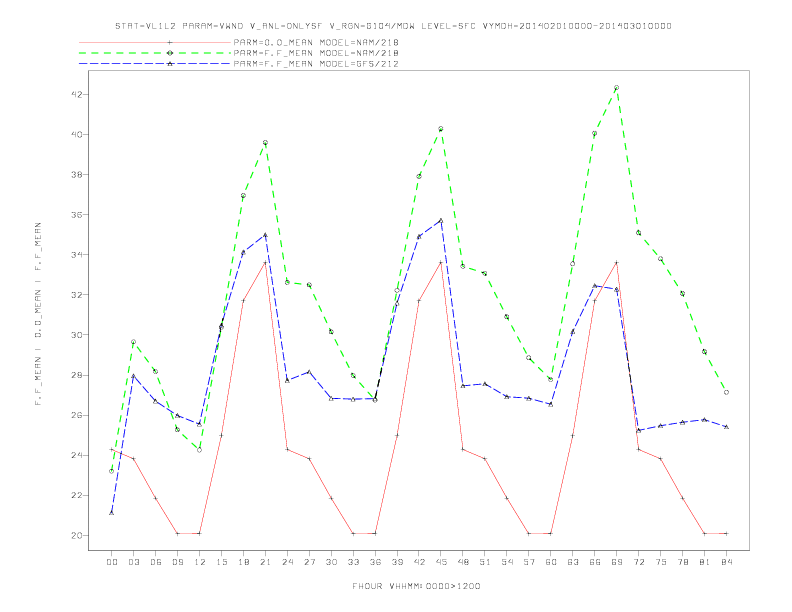Click y-axis tick label 32
Image resolution: width=792 pixels, height=612 pixels.
77,294
